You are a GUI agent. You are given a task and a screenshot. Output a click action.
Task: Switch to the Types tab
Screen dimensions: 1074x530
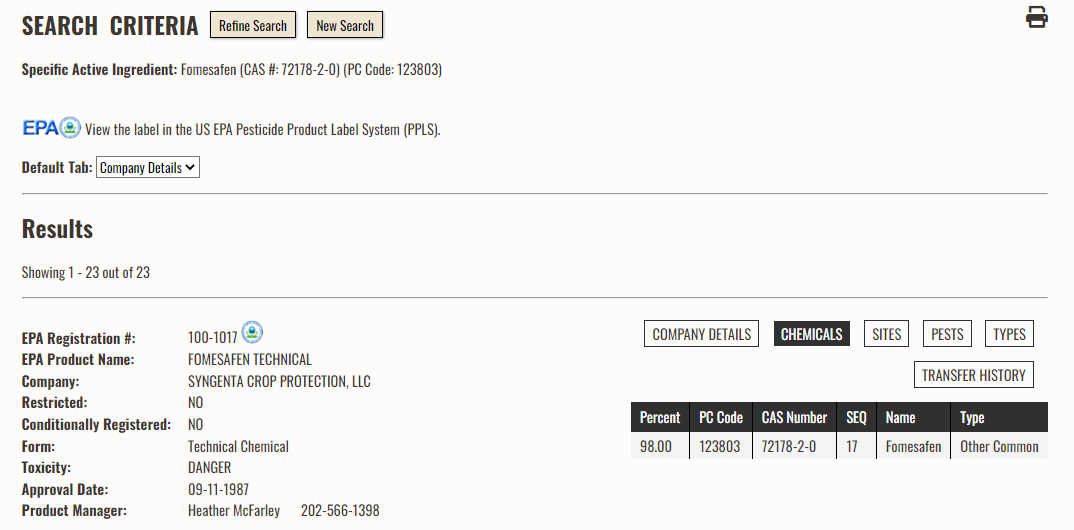tap(1010, 334)
